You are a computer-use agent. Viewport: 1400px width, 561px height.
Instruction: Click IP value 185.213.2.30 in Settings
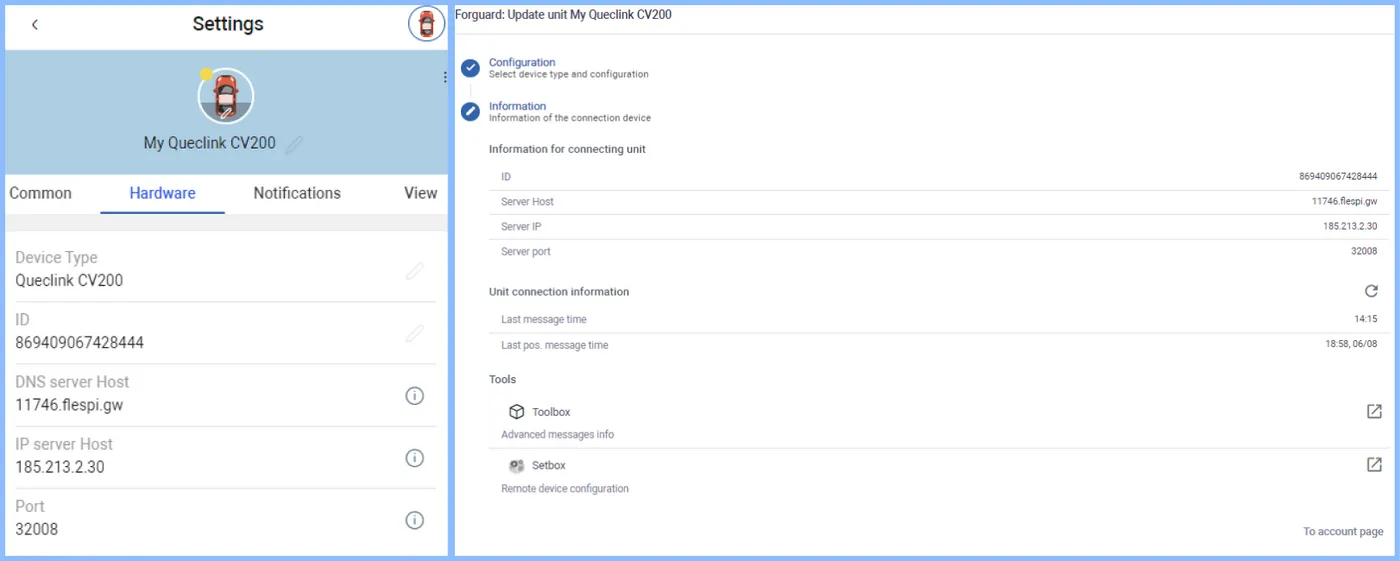(60, 467)
